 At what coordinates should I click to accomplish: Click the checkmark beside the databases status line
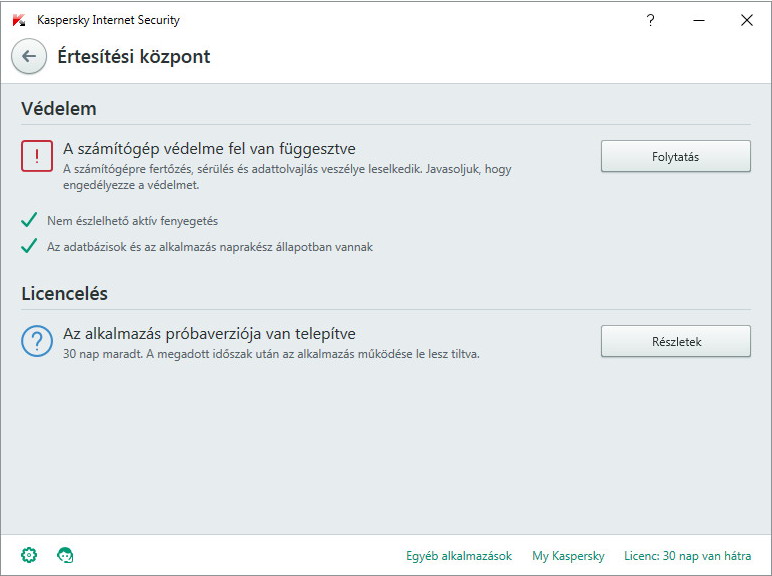pyautogui.click(x=29, y=246)
